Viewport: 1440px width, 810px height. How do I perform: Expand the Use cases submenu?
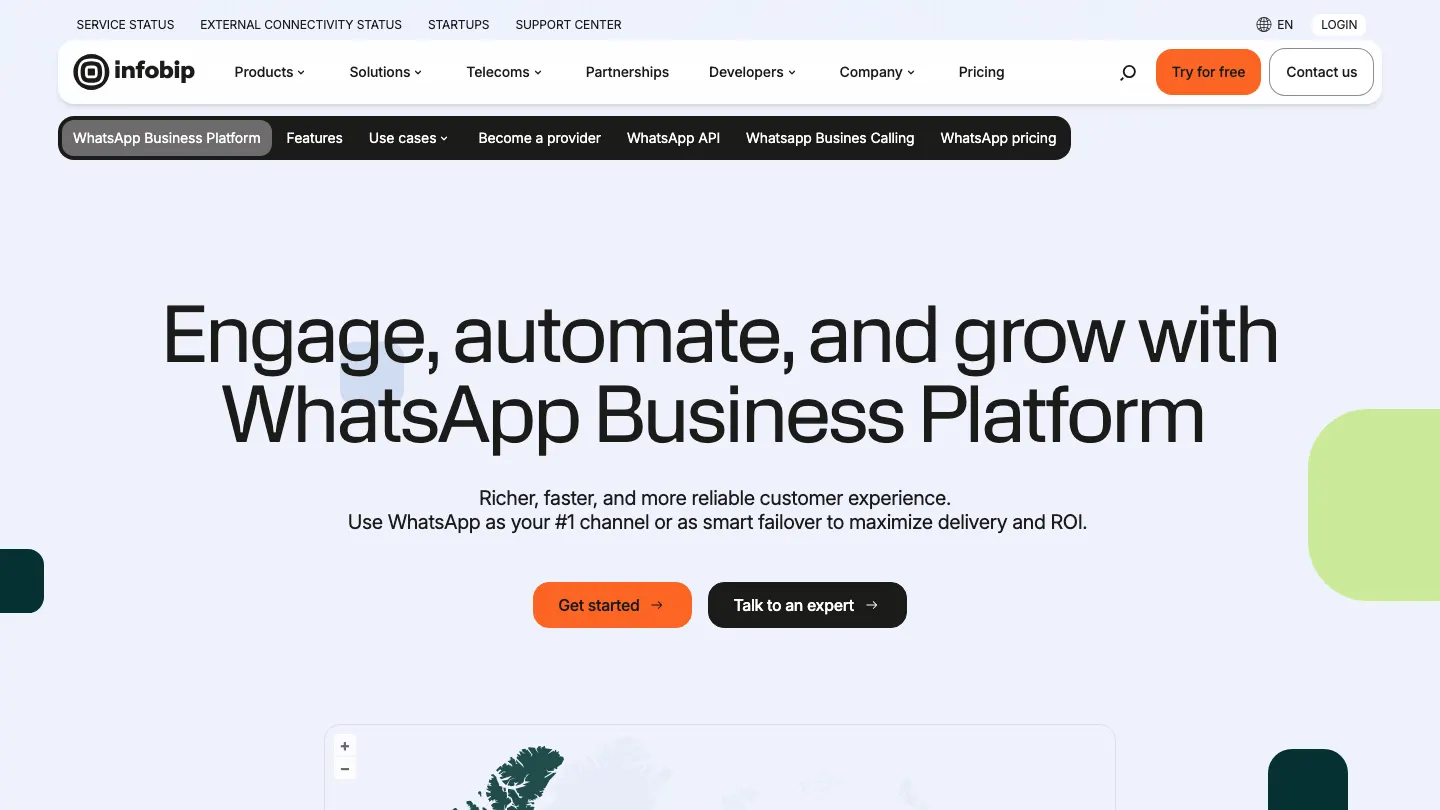[409, 138]
